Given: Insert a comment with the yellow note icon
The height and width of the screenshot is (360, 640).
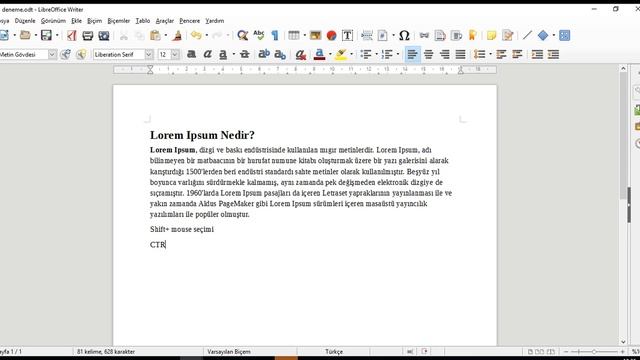Looking at the screenshot, I should click(x=491, y=36).
